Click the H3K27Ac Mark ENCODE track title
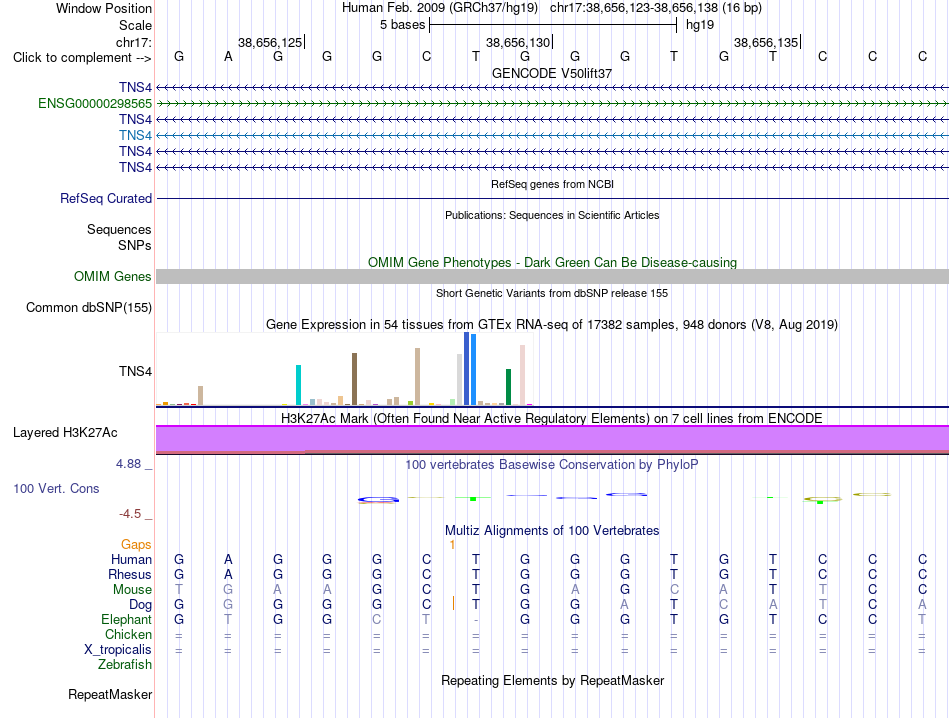 click(x=552, y=419)
